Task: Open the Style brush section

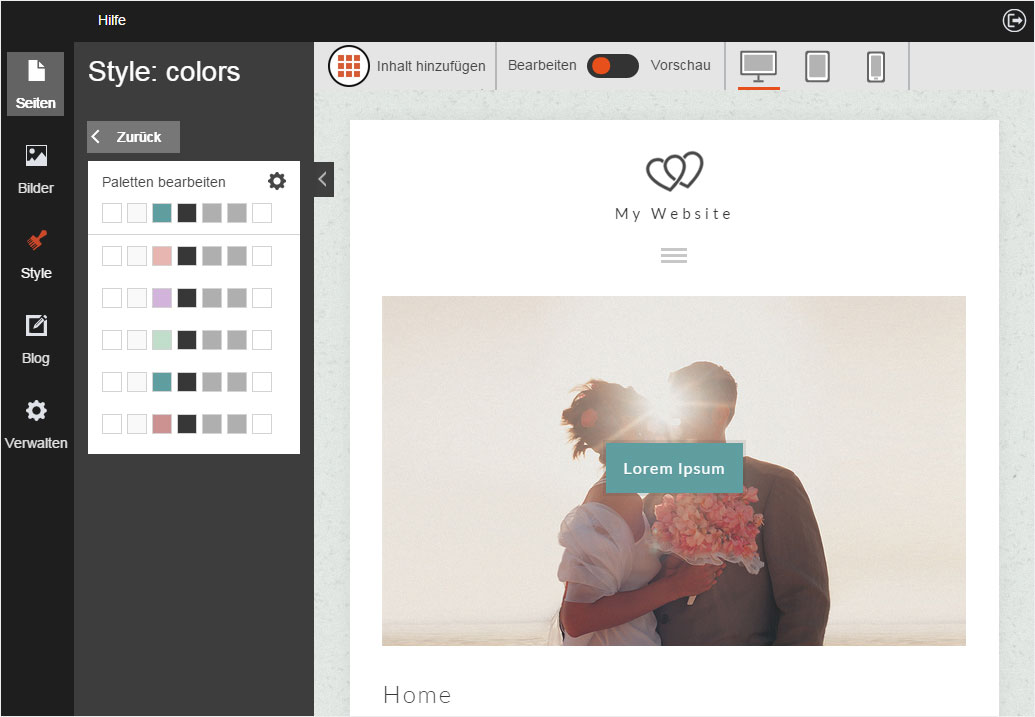Action: pyautogui.click(x=36, y=254)
